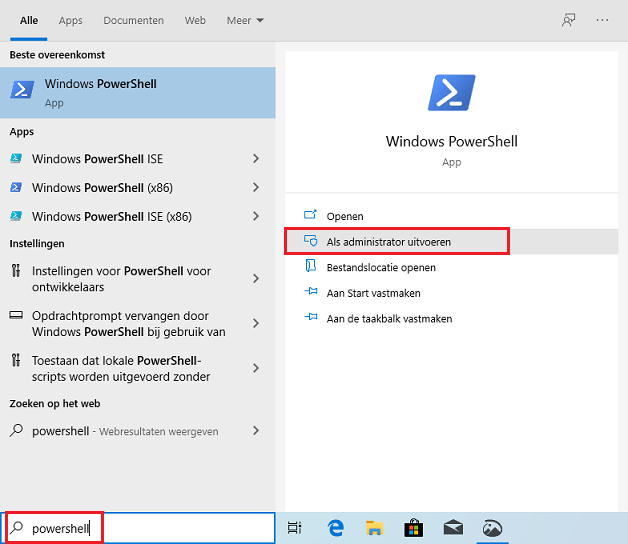Click the magnifier icon of powershell web result
Image resolution: width=628 pixels, height=544 pixels.
tap(16, 430)
